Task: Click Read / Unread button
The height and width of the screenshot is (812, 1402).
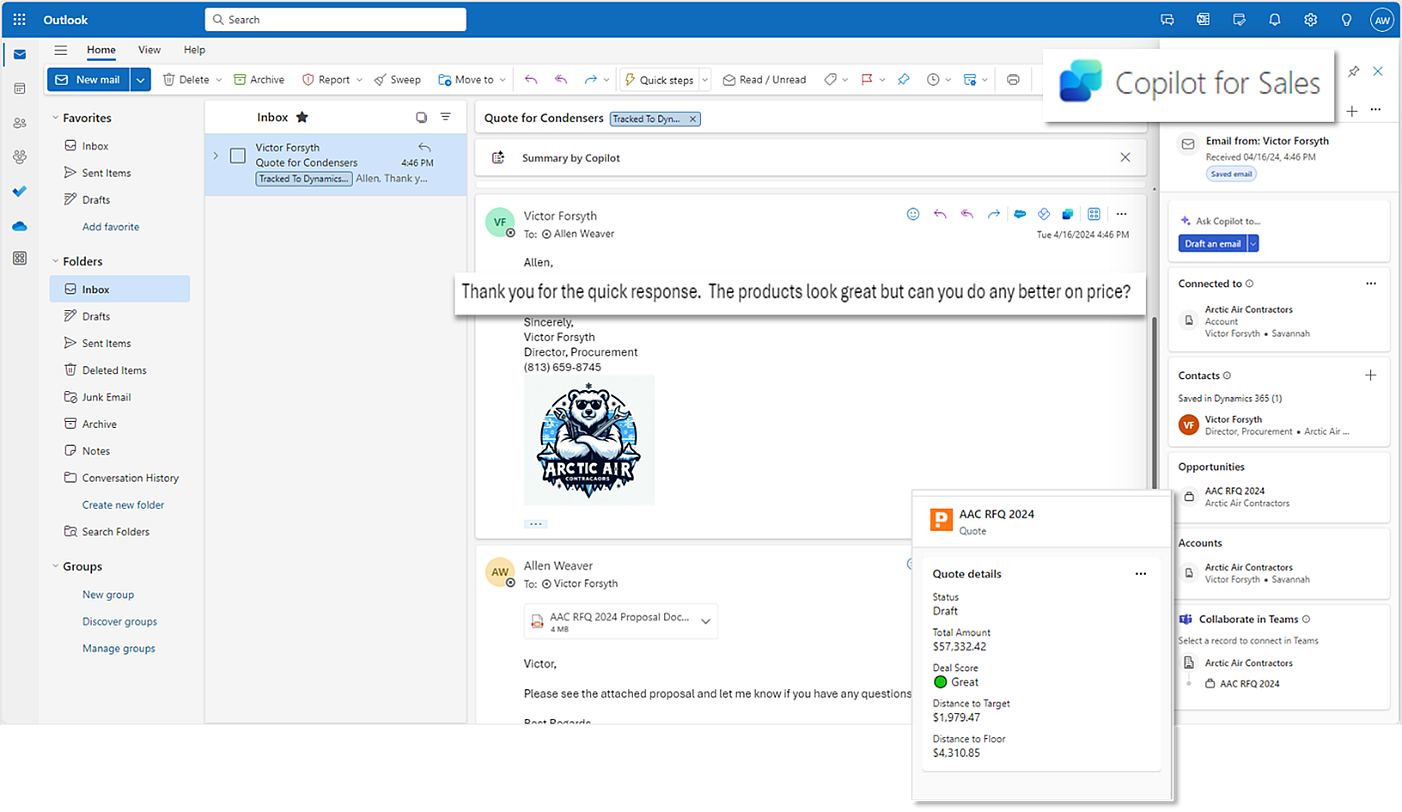Action: [764, 80]
